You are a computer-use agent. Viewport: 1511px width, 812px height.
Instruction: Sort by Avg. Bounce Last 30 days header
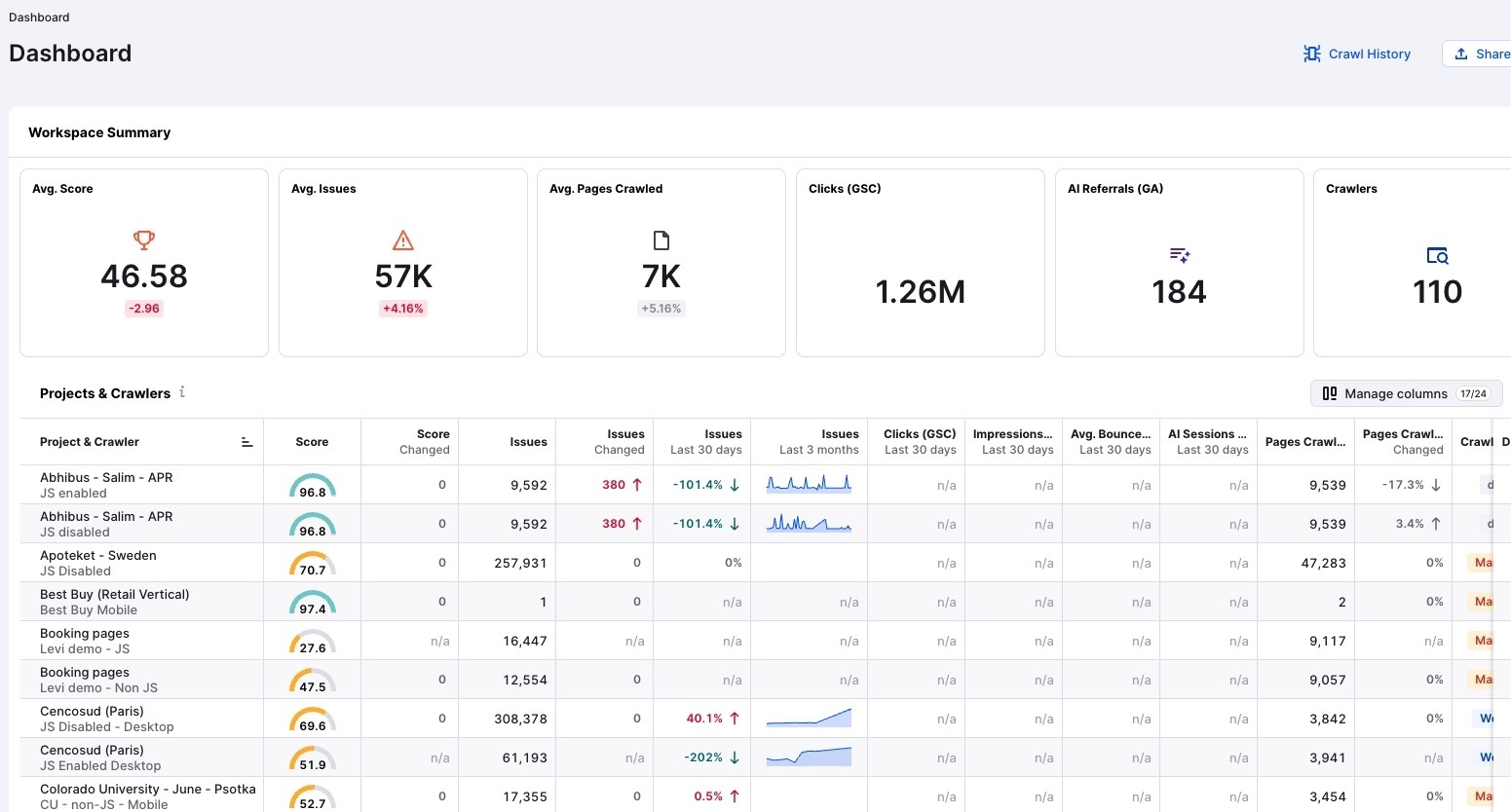click(1111, 442)
